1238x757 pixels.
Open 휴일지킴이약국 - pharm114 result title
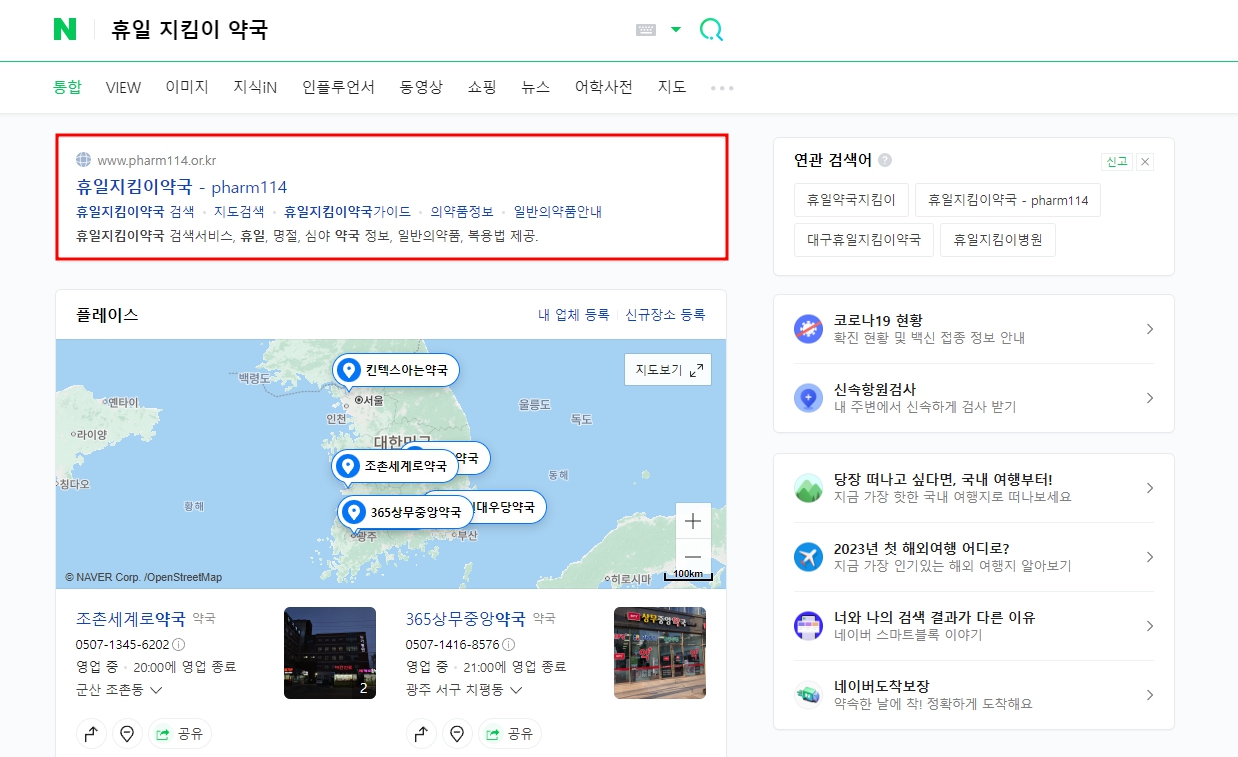(x=182, y=187)
